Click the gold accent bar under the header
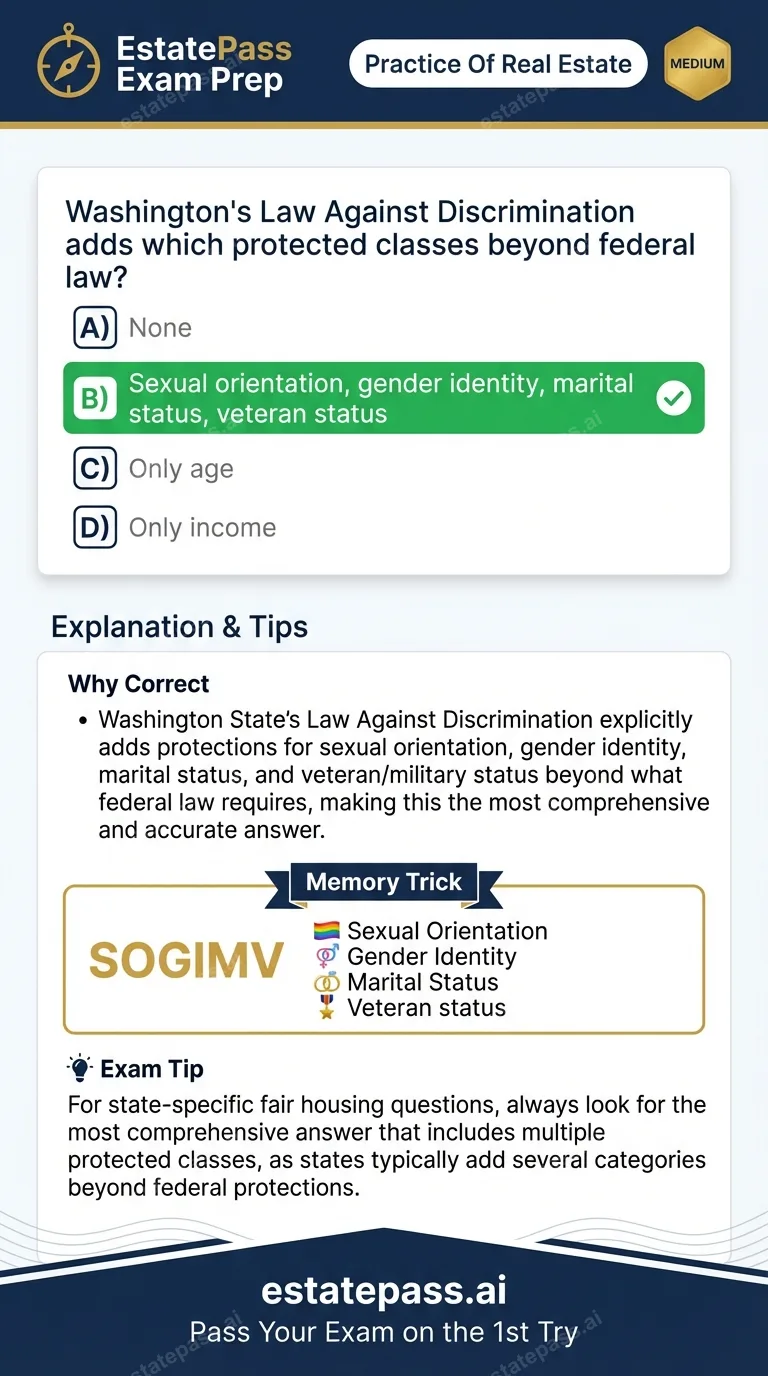Image resolution: width=768 pixels, height=1376 pixels. [x=384, y=124]
